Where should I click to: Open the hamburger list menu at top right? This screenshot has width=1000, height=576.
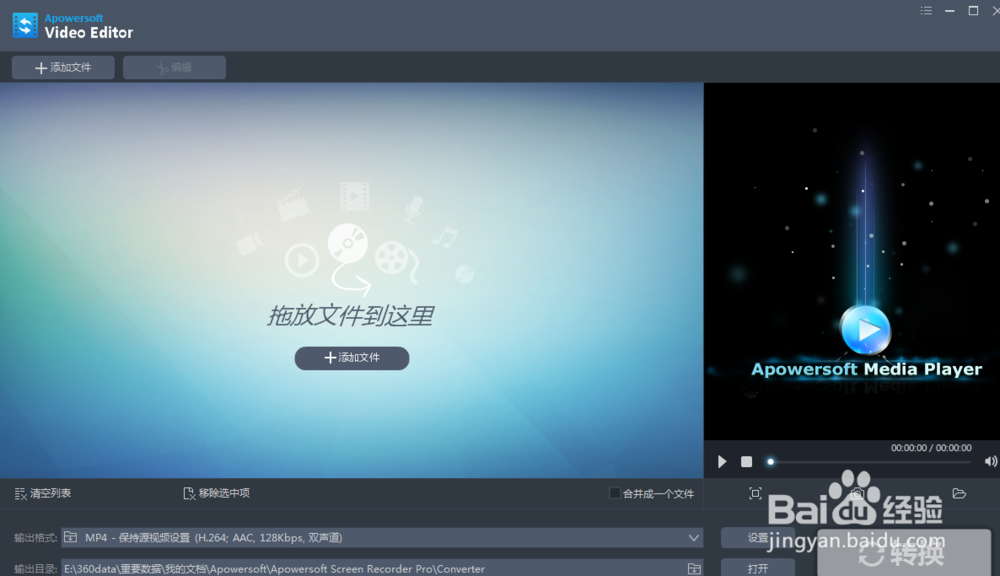click(926, 10)
